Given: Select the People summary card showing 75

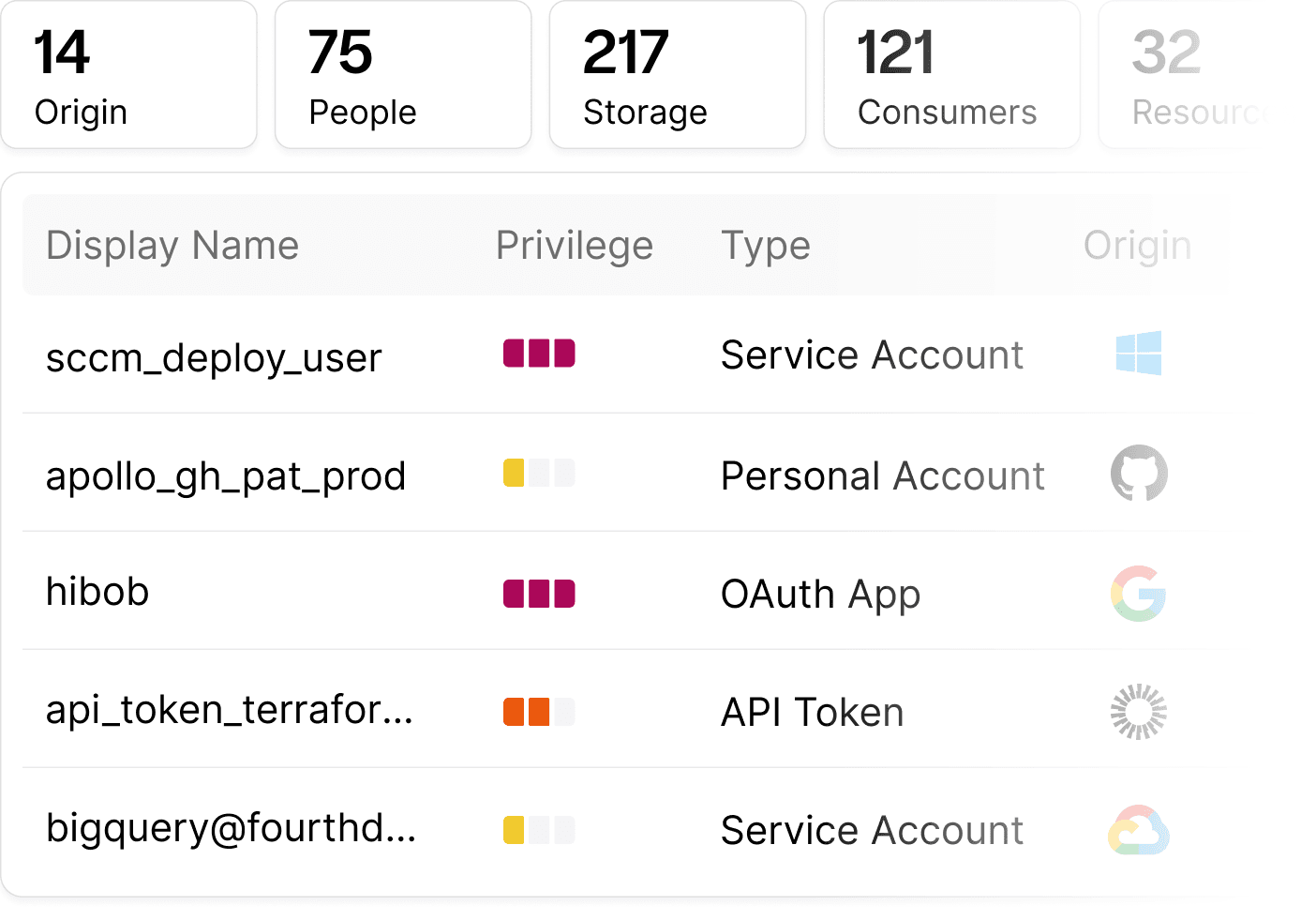Looking at the screenshot, I should tap(403, 75).
